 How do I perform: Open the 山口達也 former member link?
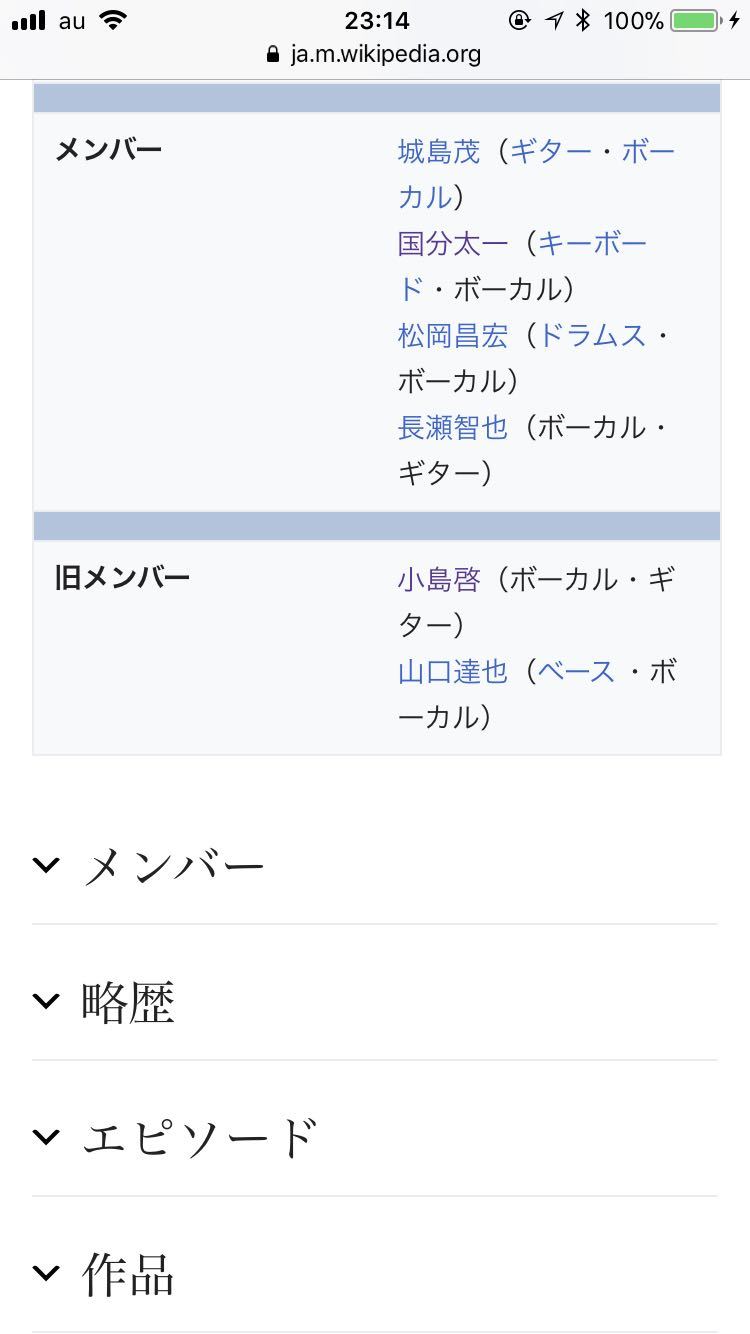click(x=452, y=672)
